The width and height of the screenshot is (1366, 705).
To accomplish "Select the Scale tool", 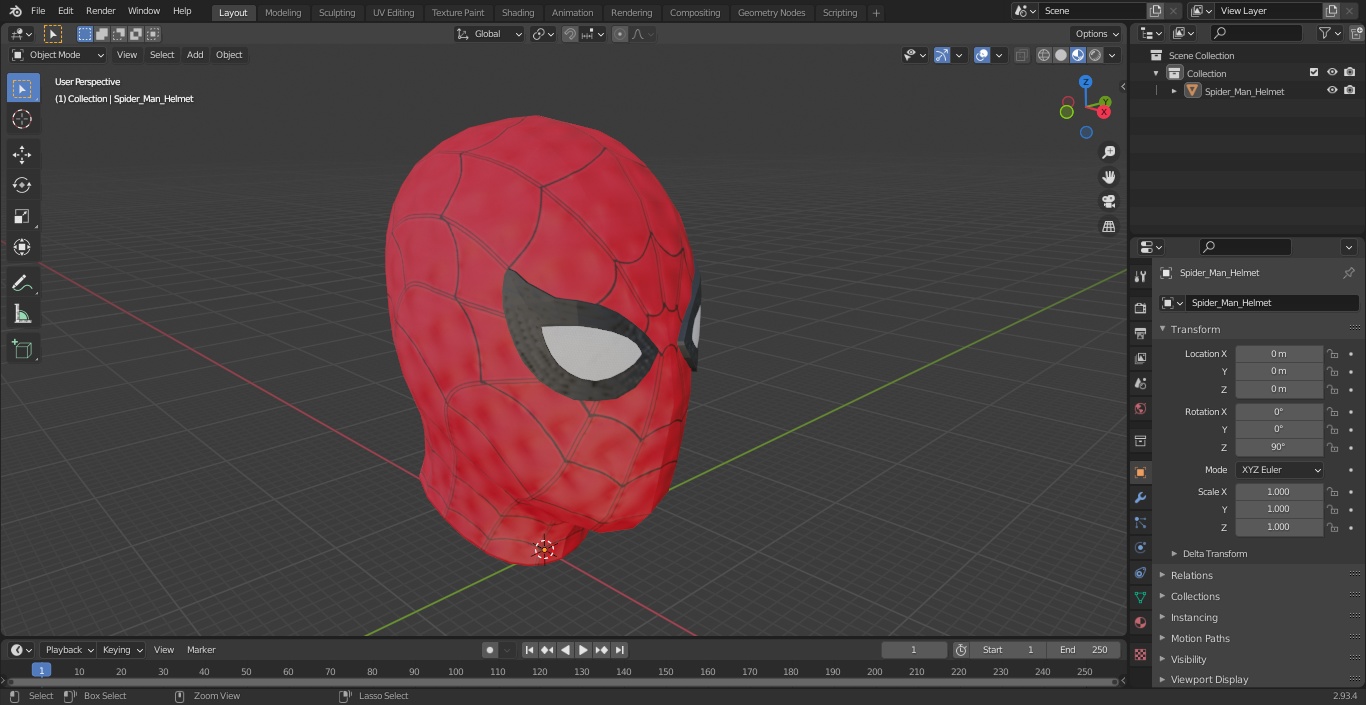I will [22, 216].
